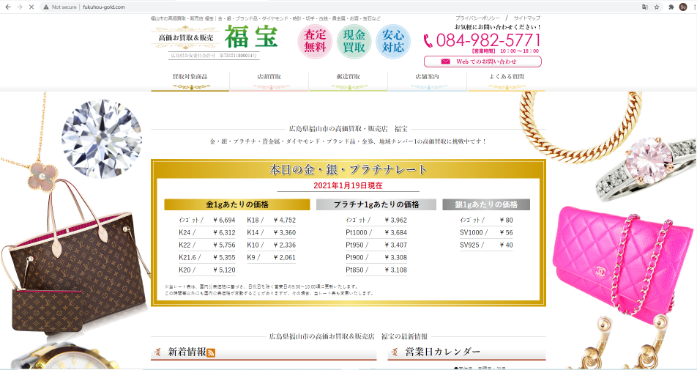
Task: Click the 新着情報 section heading
Action: click(x=187, y=352)
